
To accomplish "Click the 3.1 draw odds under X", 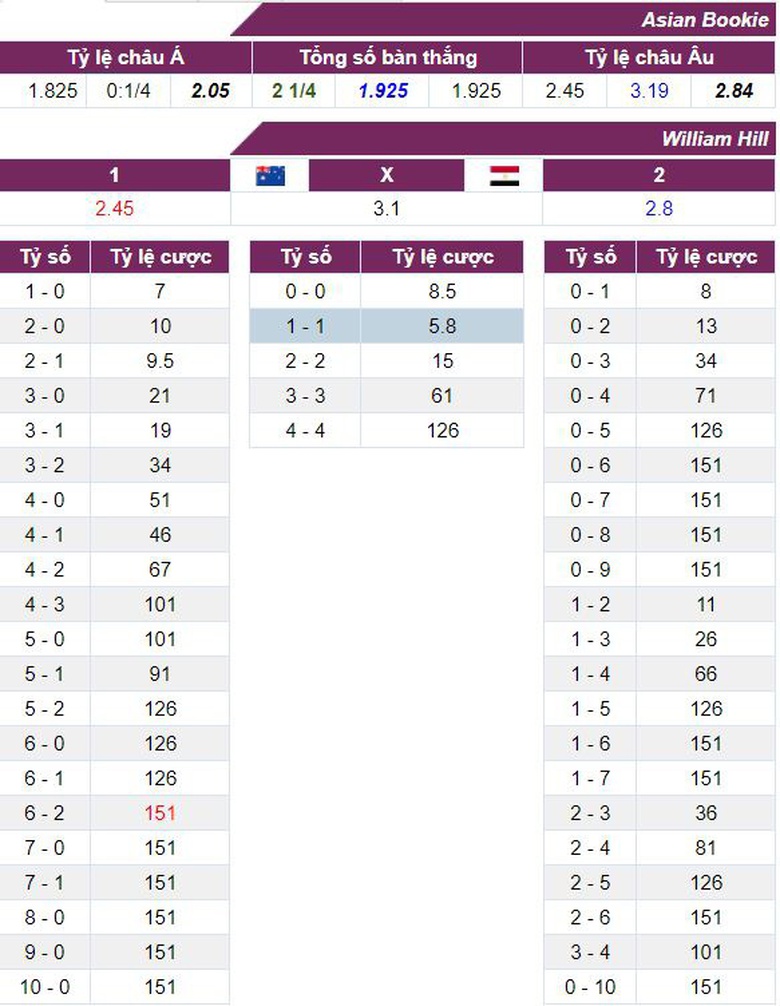I will click(387, 209).
